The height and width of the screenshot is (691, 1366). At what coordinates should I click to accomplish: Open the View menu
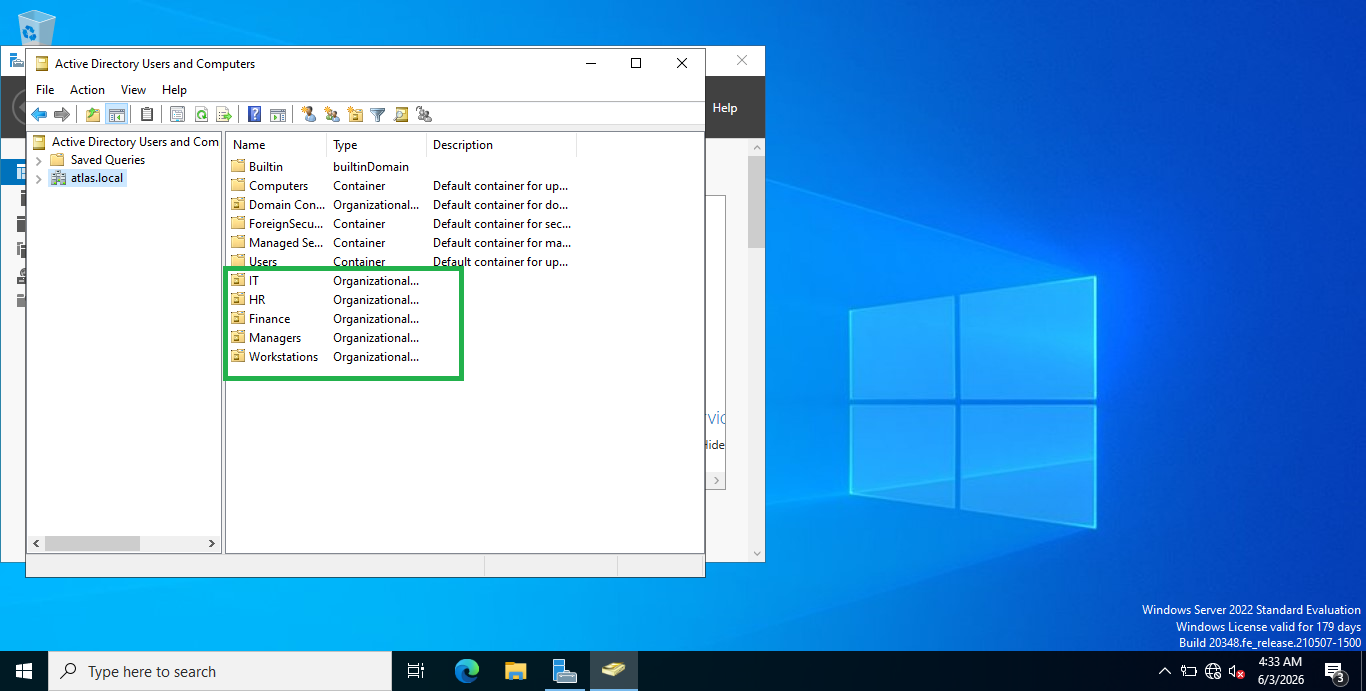[133, 90]
